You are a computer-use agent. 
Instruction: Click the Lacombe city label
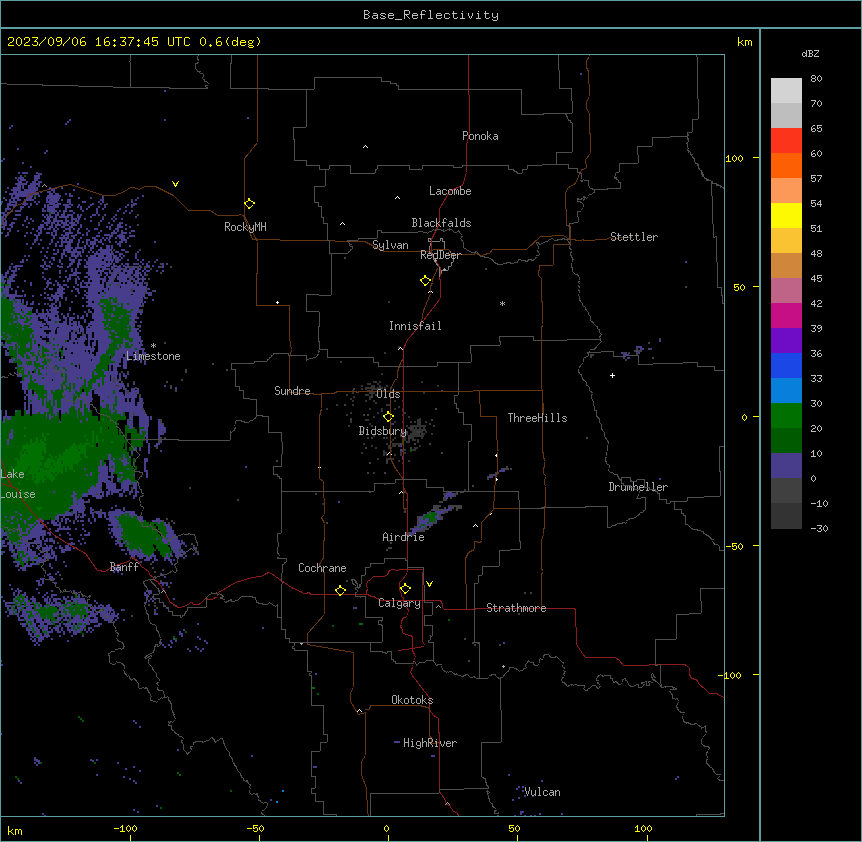coord(450,191)
